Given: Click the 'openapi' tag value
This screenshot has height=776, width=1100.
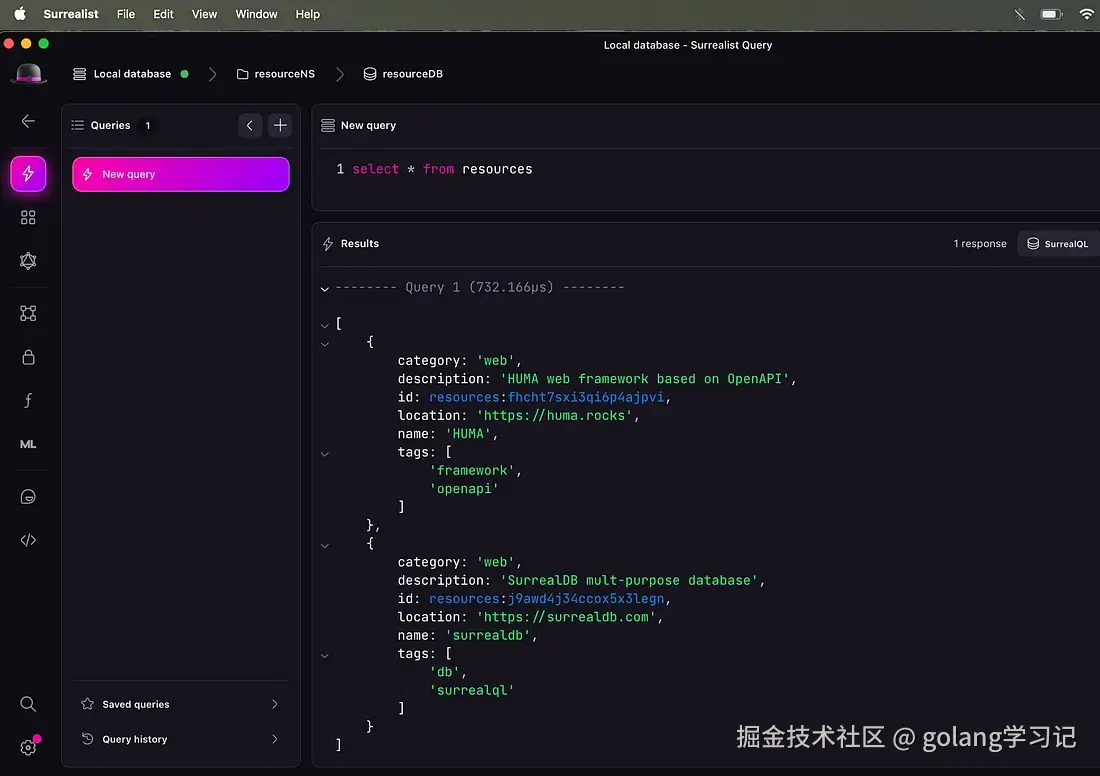Looking at the screenshot, I should point(464,488).
